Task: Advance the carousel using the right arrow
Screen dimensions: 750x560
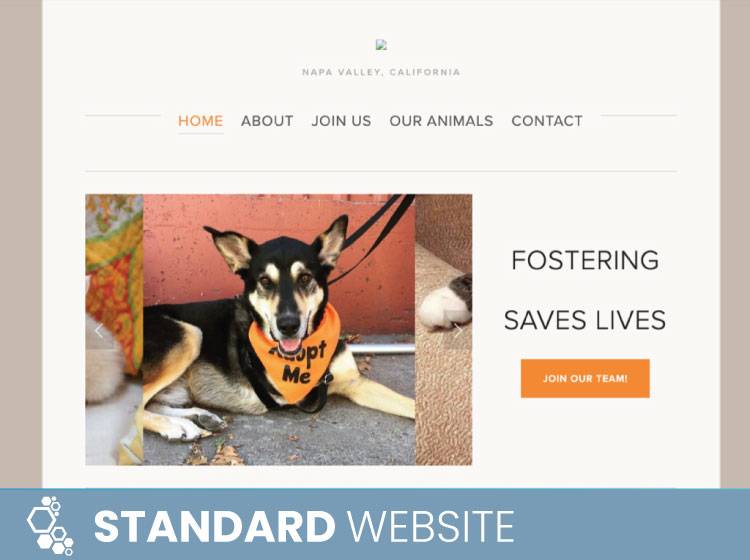Action: (x=458, y=330)
